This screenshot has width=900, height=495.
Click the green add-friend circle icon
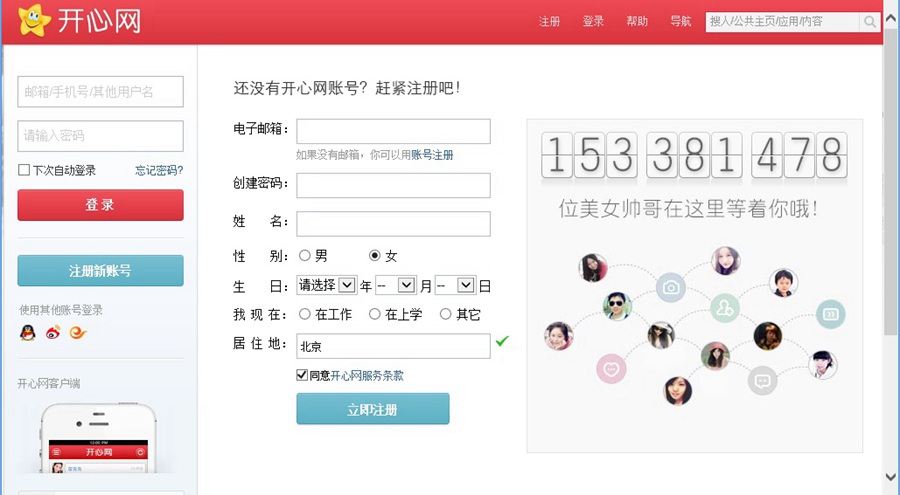pos(724,308)
